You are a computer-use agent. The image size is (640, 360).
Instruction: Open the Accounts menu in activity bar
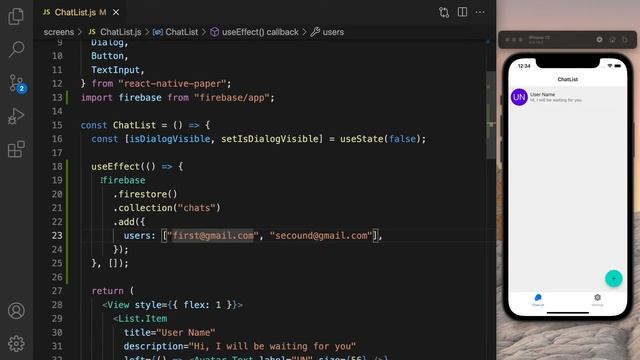16,311
